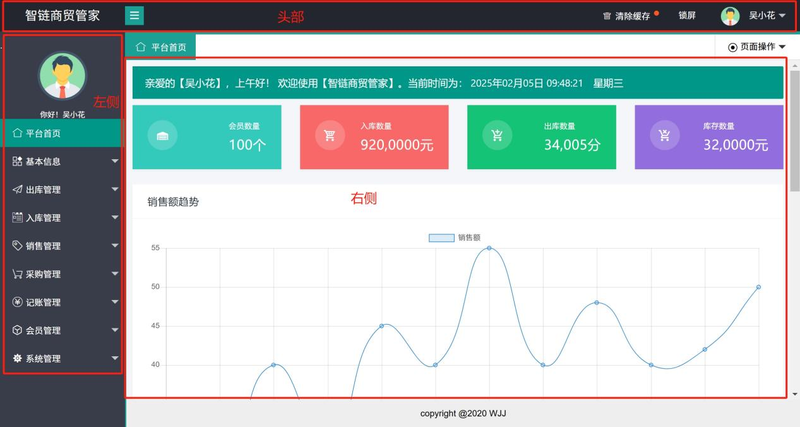Click the cart icon on 出库数量 card
This screenshot has width=800, height=427.
click(497, 136)
